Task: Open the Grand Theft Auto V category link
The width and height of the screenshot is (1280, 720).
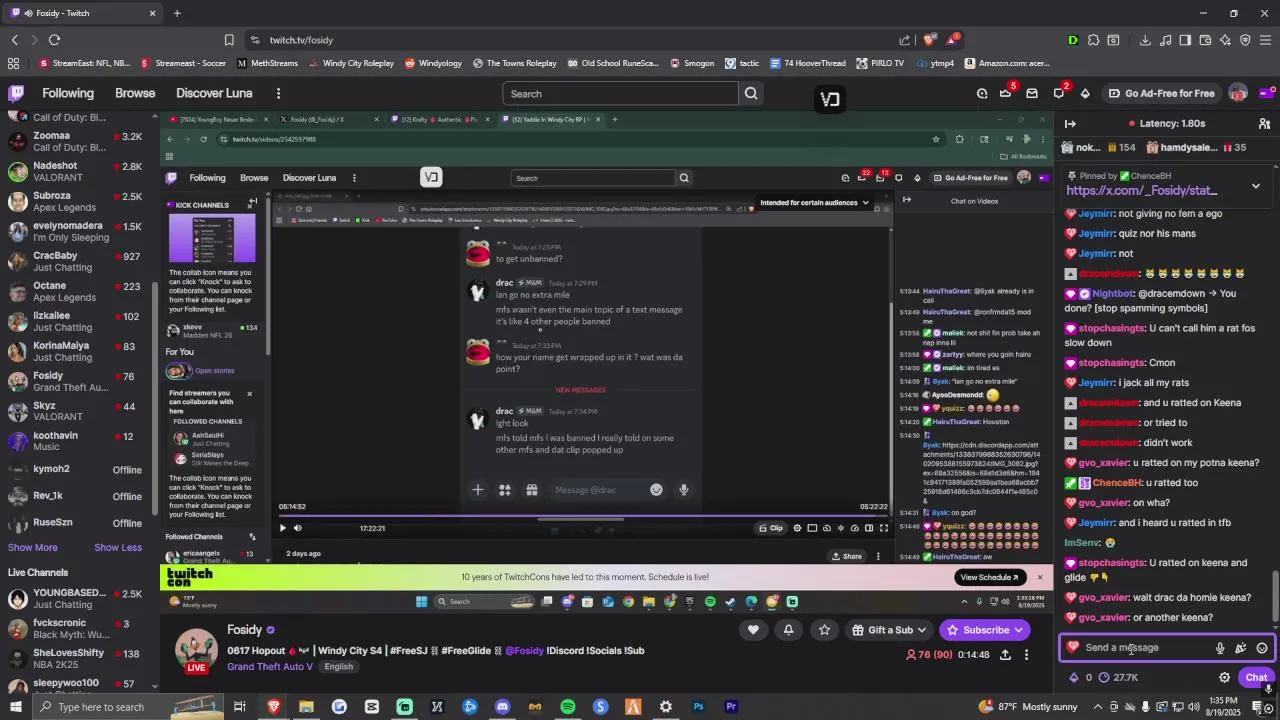Action: (270, 667)
